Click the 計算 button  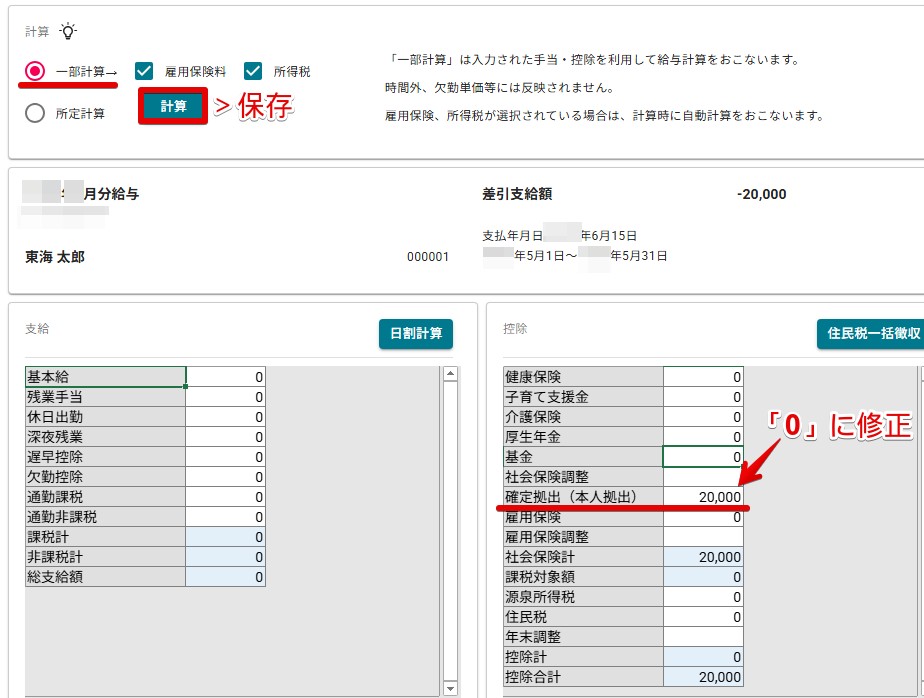(x=173, y=106)
